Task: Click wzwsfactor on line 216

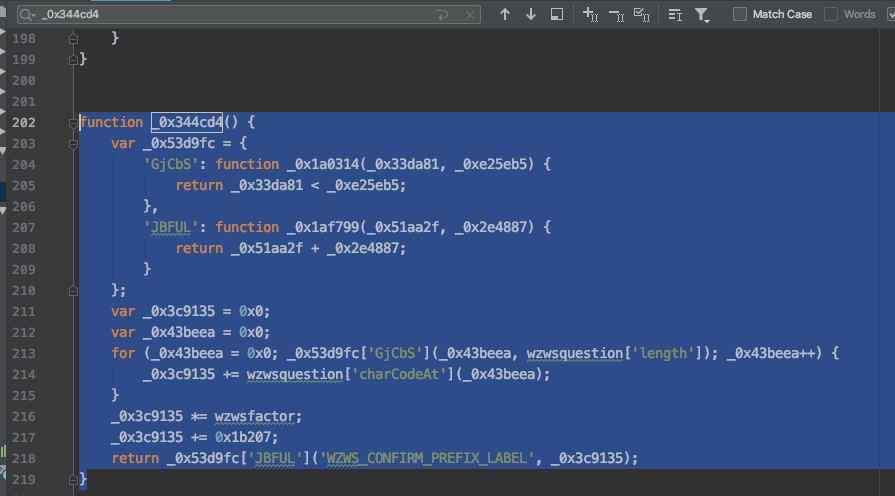Action: click(255, 417)
